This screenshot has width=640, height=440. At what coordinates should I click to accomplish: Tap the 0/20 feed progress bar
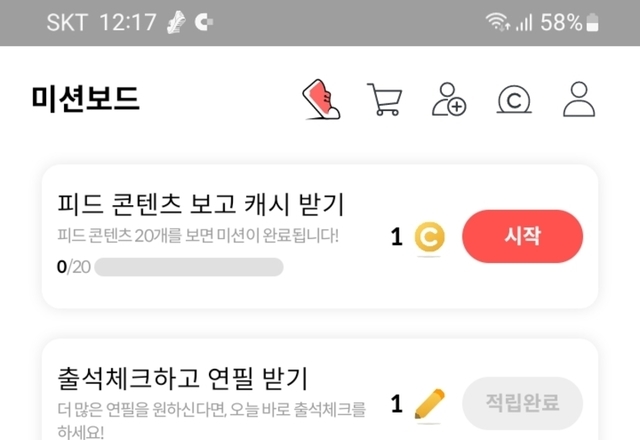[x=188, y=267]
